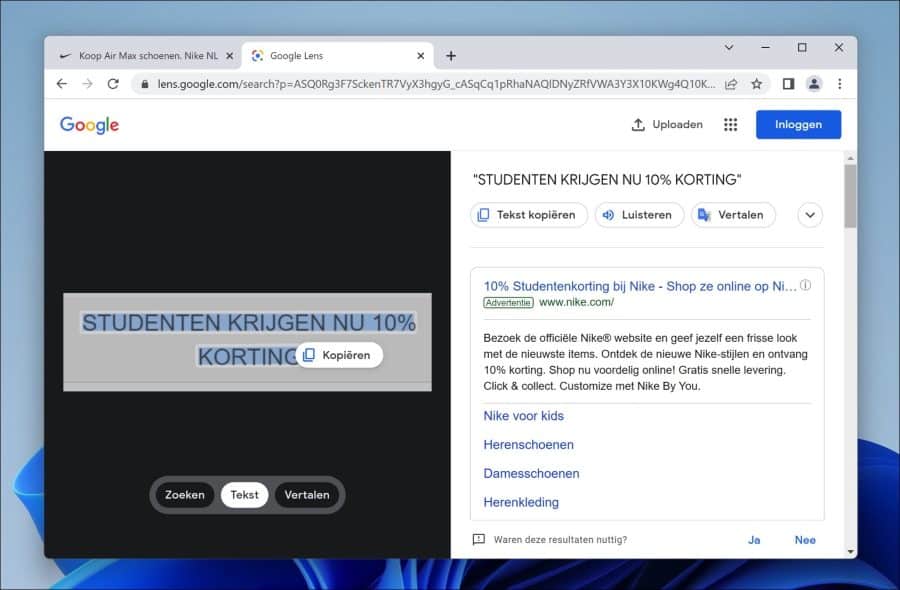Open a new browser tab

pos(451,56)
